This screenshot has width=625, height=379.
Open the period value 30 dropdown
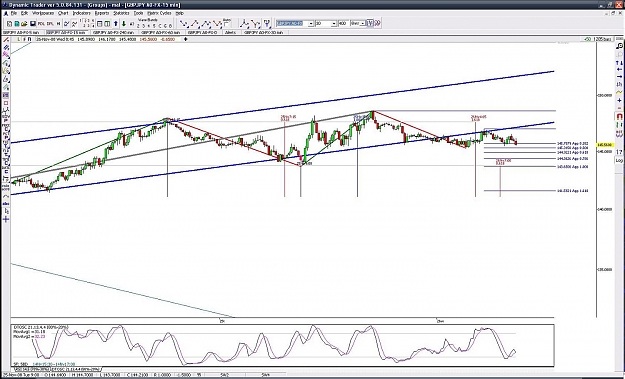(x=334, y=24)
